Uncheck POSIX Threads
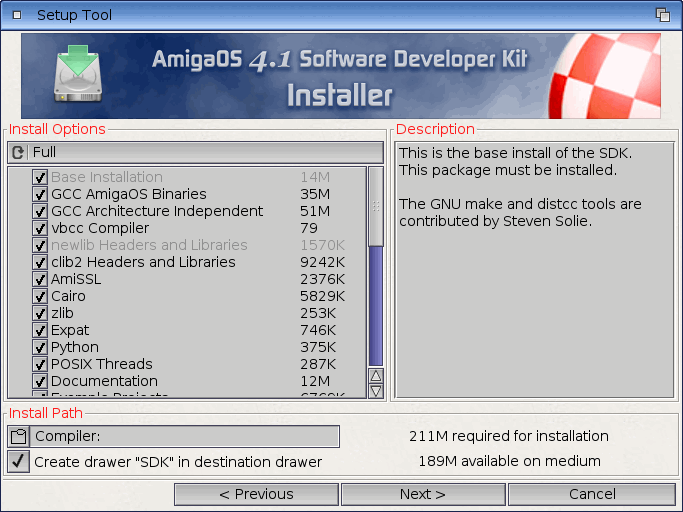The height and width of the screenshot is (512, 683). 40,364
